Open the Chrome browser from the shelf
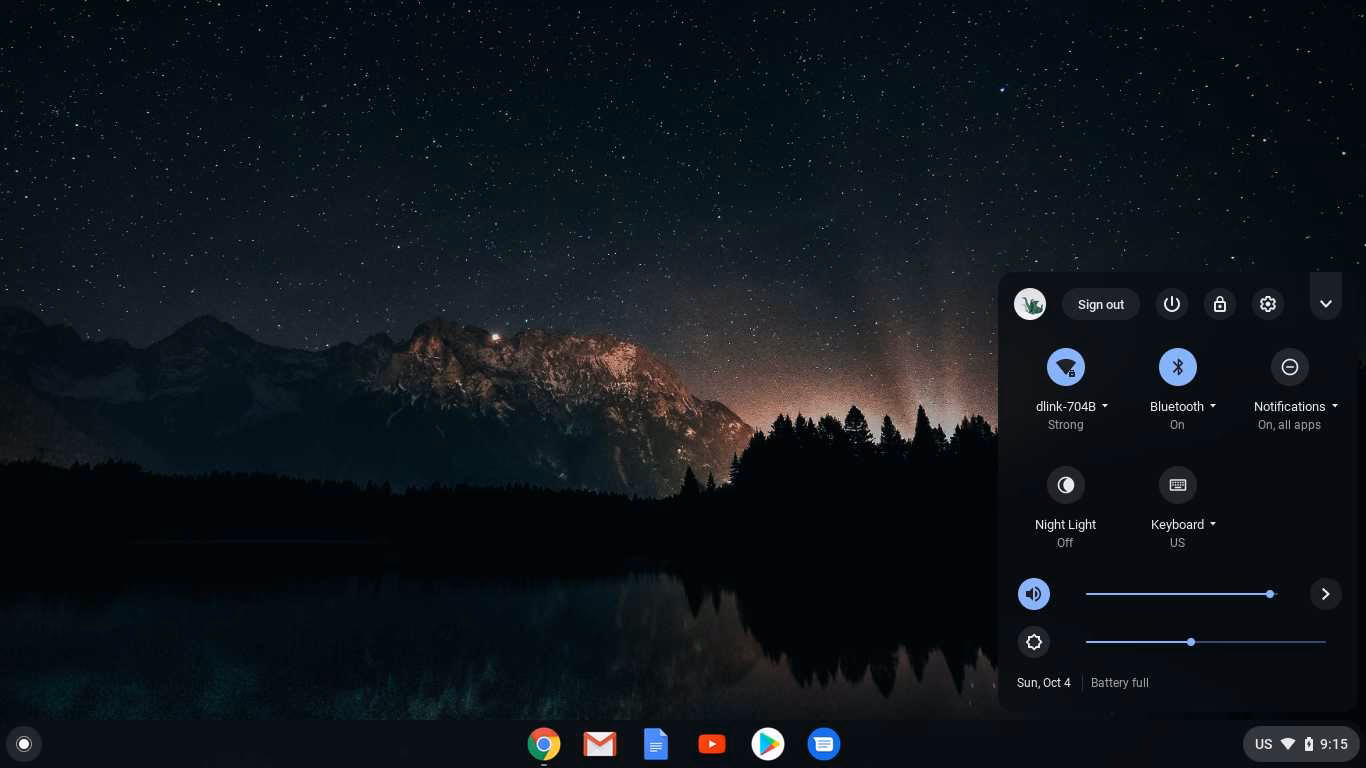The width and height of the screenshot is (1366, 768). click(x=543, y=744)
